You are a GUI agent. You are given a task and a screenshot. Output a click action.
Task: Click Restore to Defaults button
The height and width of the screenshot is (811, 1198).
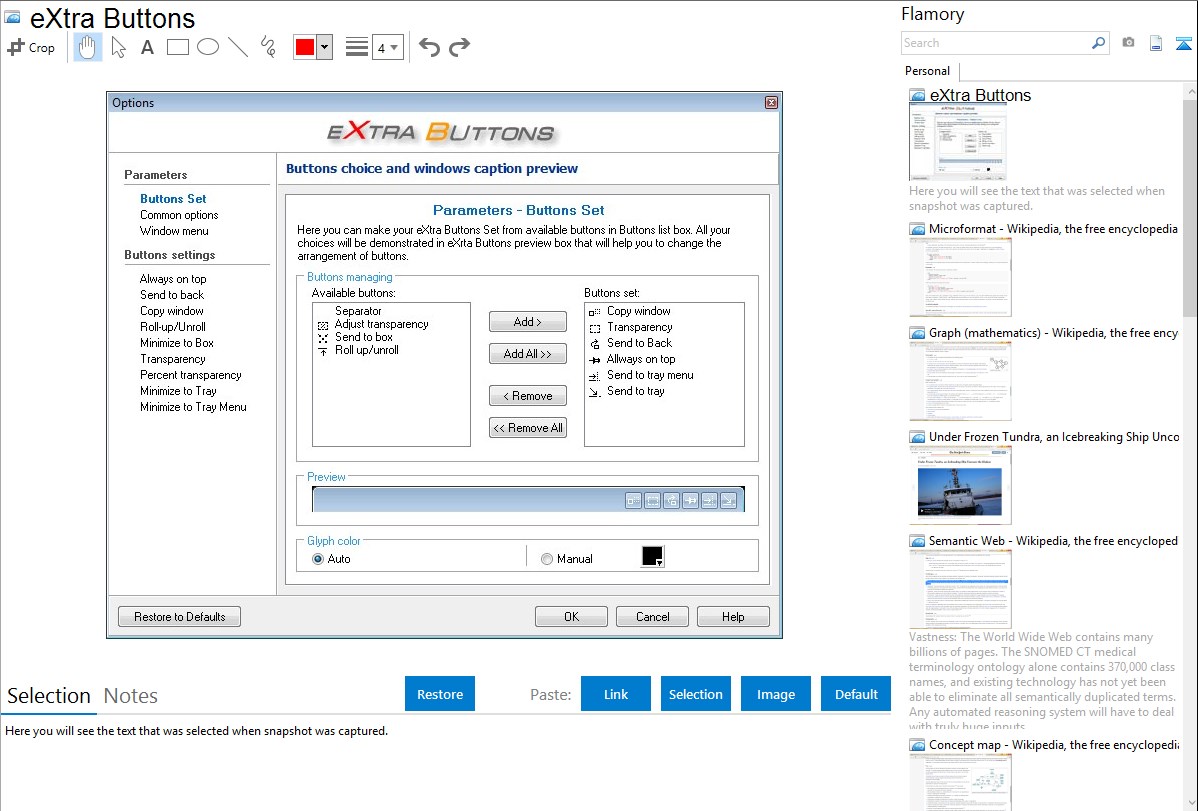pos(180,617)
